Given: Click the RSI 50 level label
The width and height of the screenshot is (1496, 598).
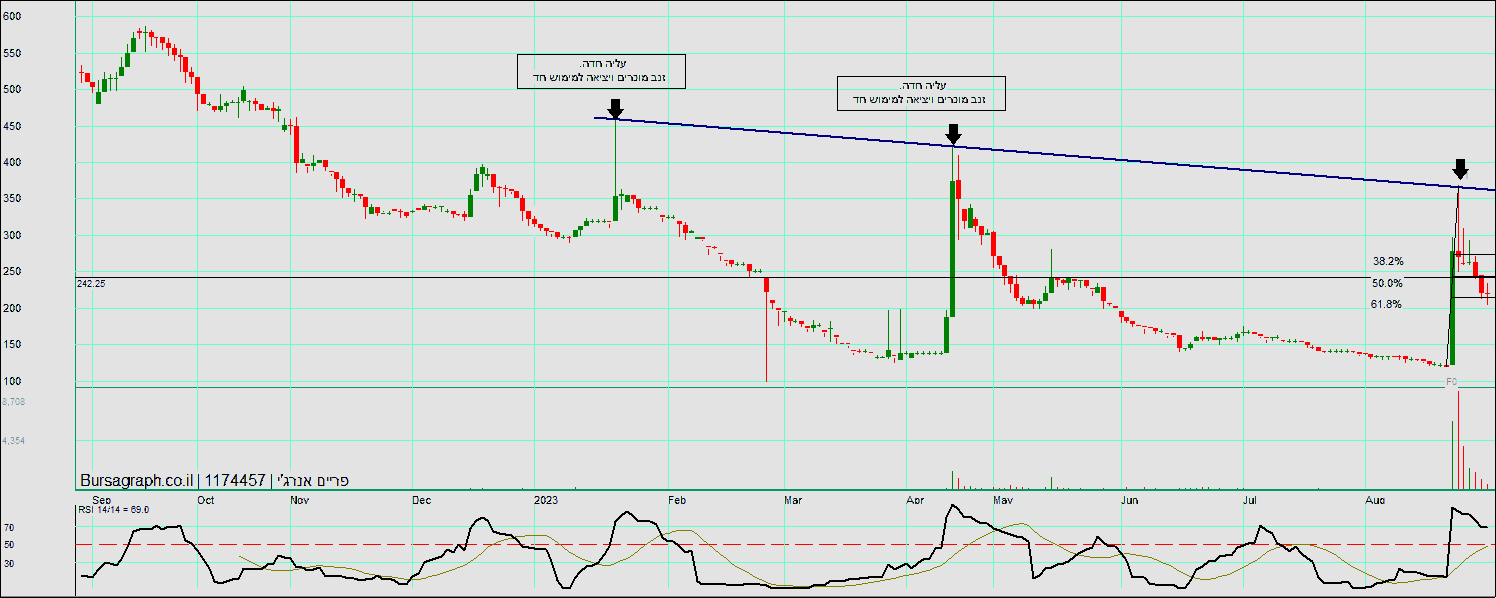Looking at the screenshot, I should pos(9,545).
